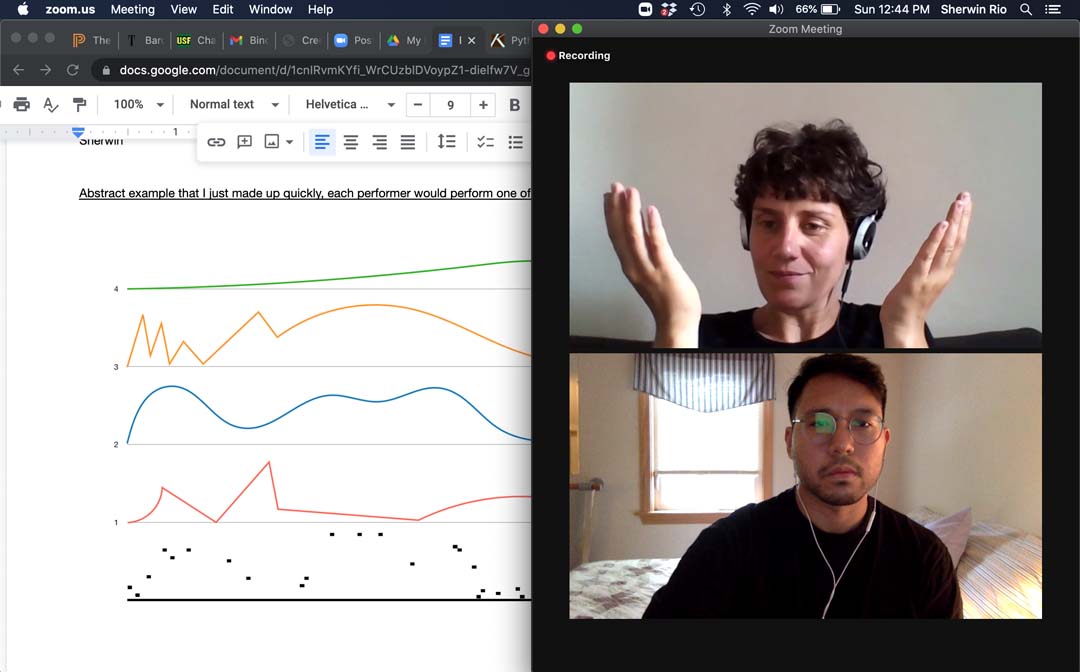Open the View menu in menu bar
1080x672 pixels.
point(183,10)
